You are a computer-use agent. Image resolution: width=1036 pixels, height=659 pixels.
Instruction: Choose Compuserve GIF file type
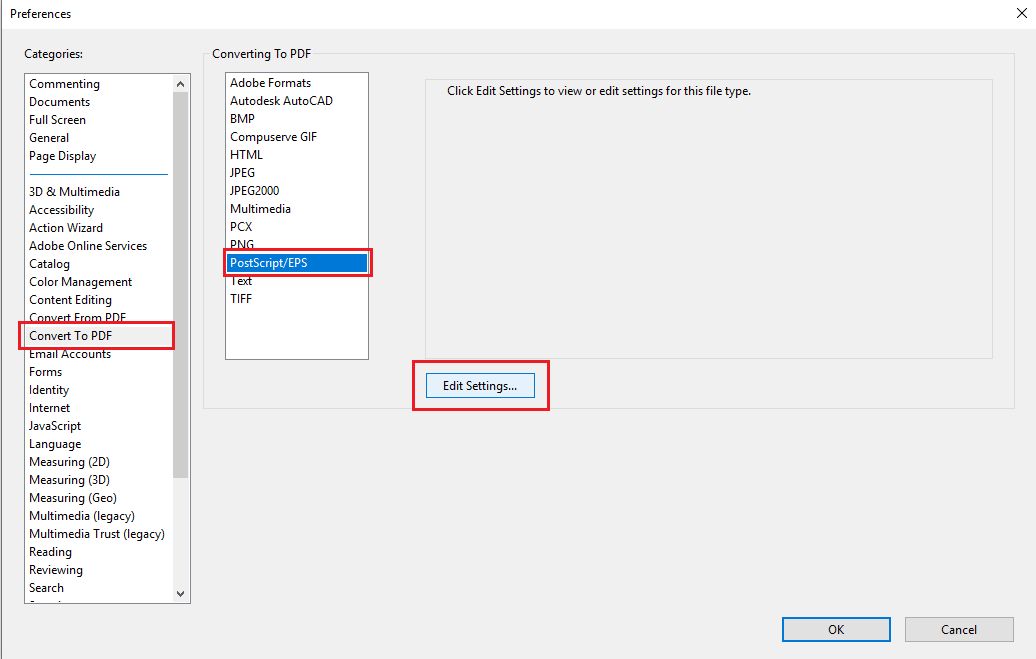point(274,137)
